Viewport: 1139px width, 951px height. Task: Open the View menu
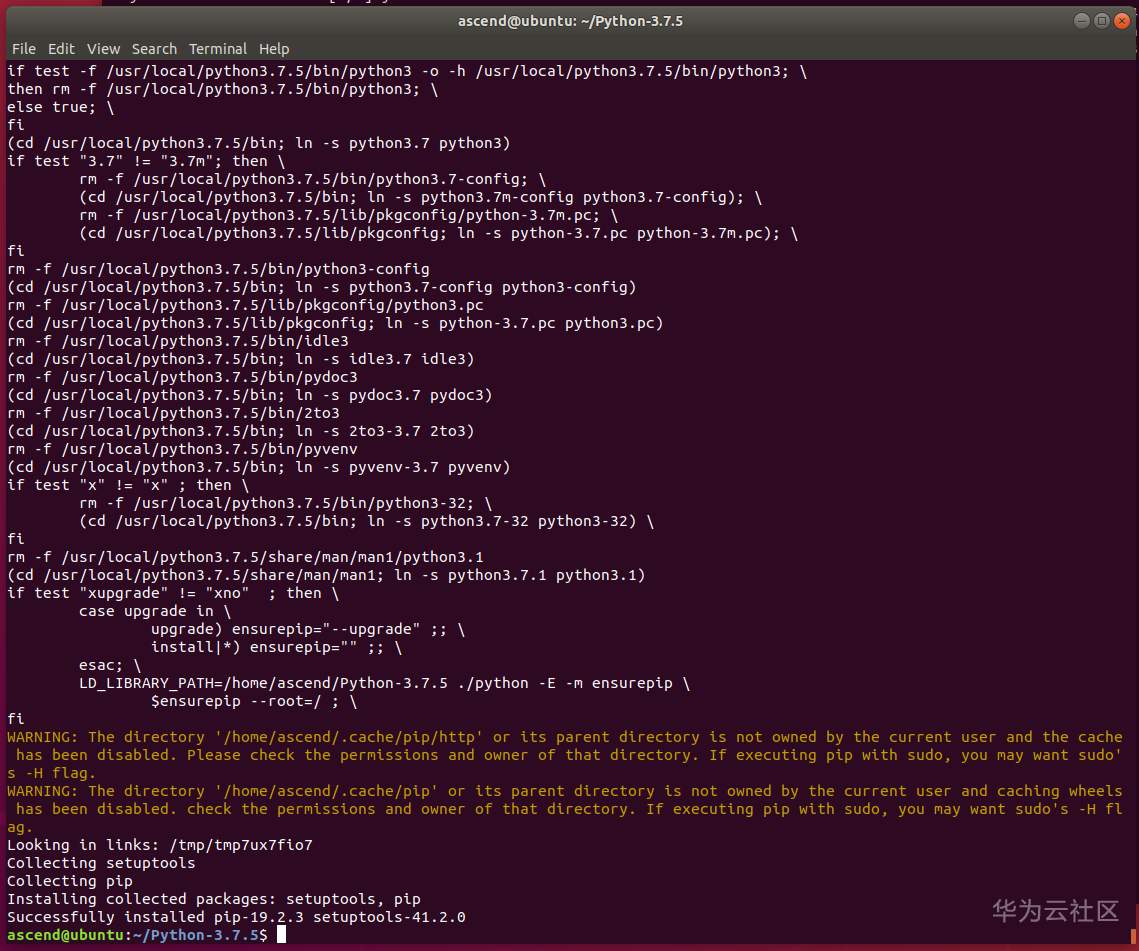pyautogui.click(x=103, y=49)
